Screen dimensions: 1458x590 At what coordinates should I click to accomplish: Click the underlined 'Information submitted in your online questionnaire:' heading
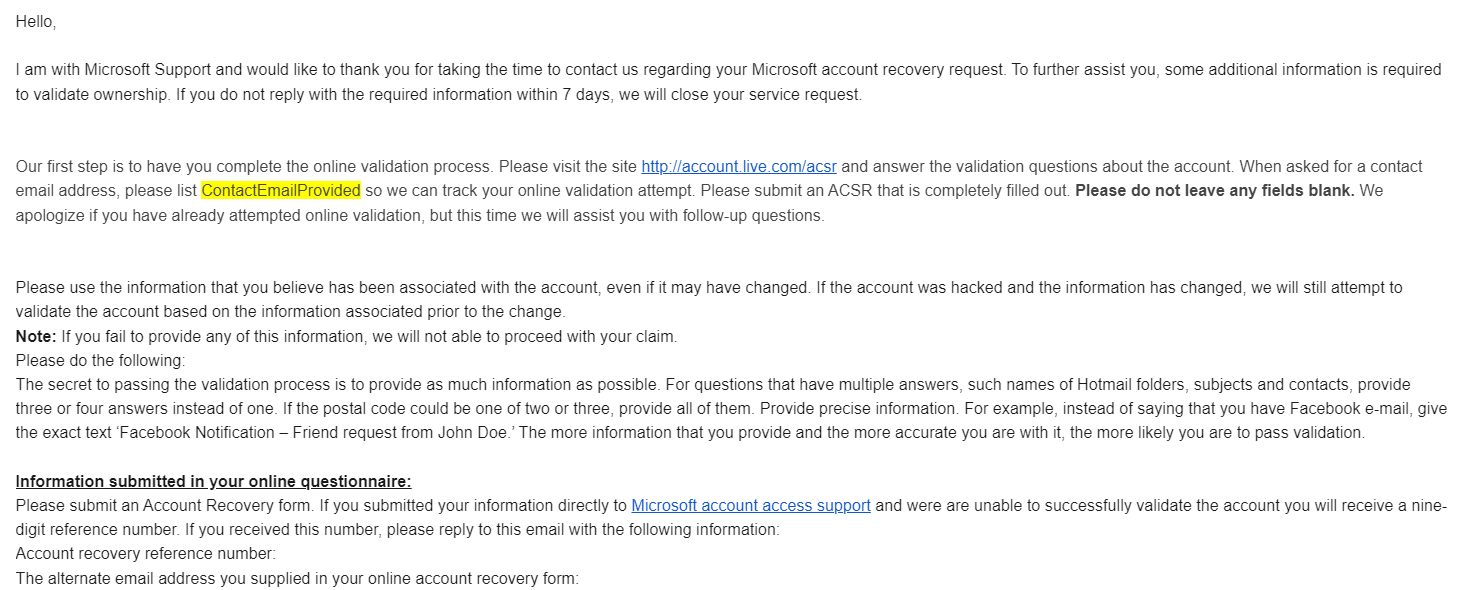[x=213, y=481]
